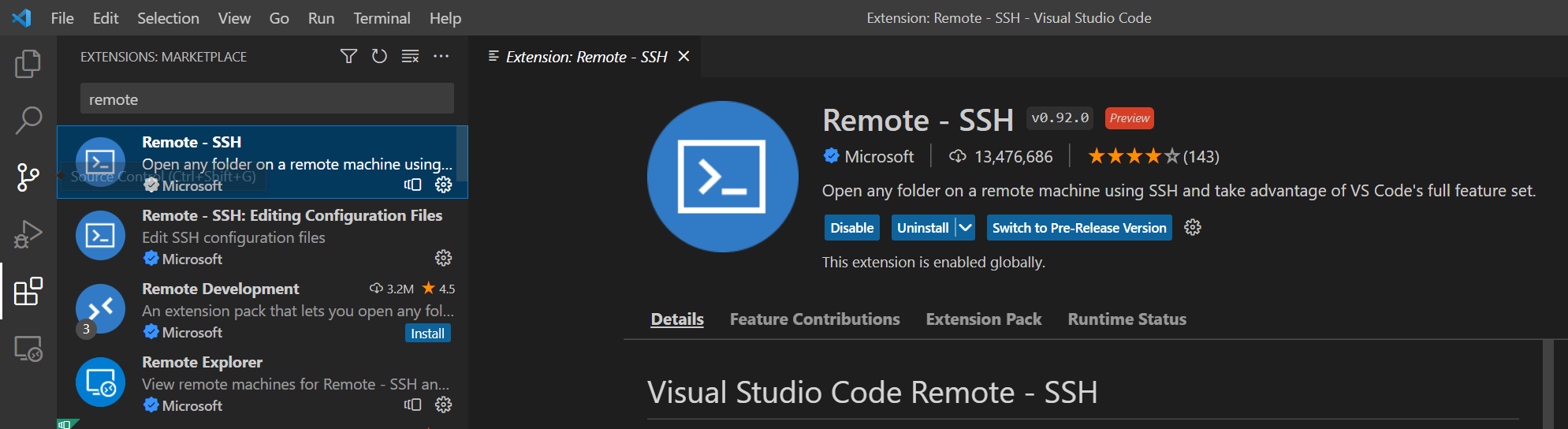Expand the Uninstall dropdown arrow
The image size is (1568, 429).
pos(965,227)
